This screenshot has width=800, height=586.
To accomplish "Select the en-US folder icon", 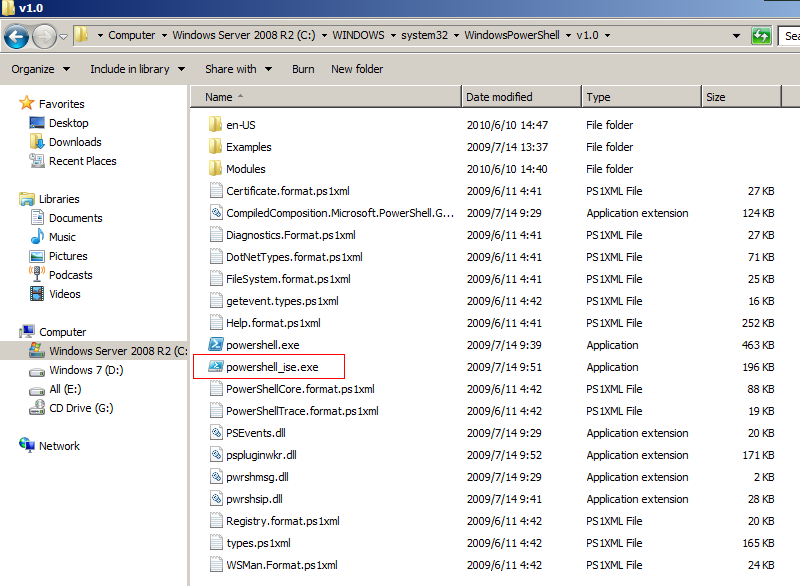I will coord(216,124).
